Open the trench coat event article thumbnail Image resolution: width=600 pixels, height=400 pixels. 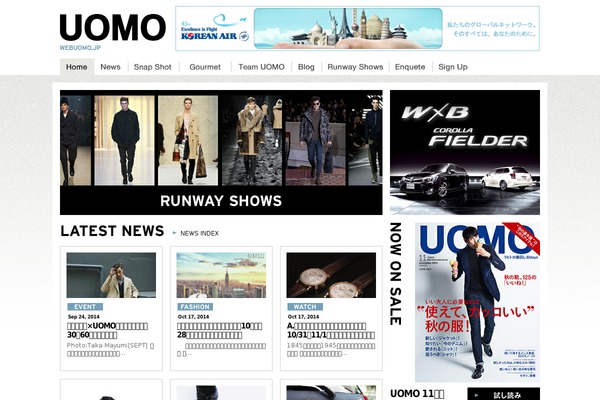111,275
